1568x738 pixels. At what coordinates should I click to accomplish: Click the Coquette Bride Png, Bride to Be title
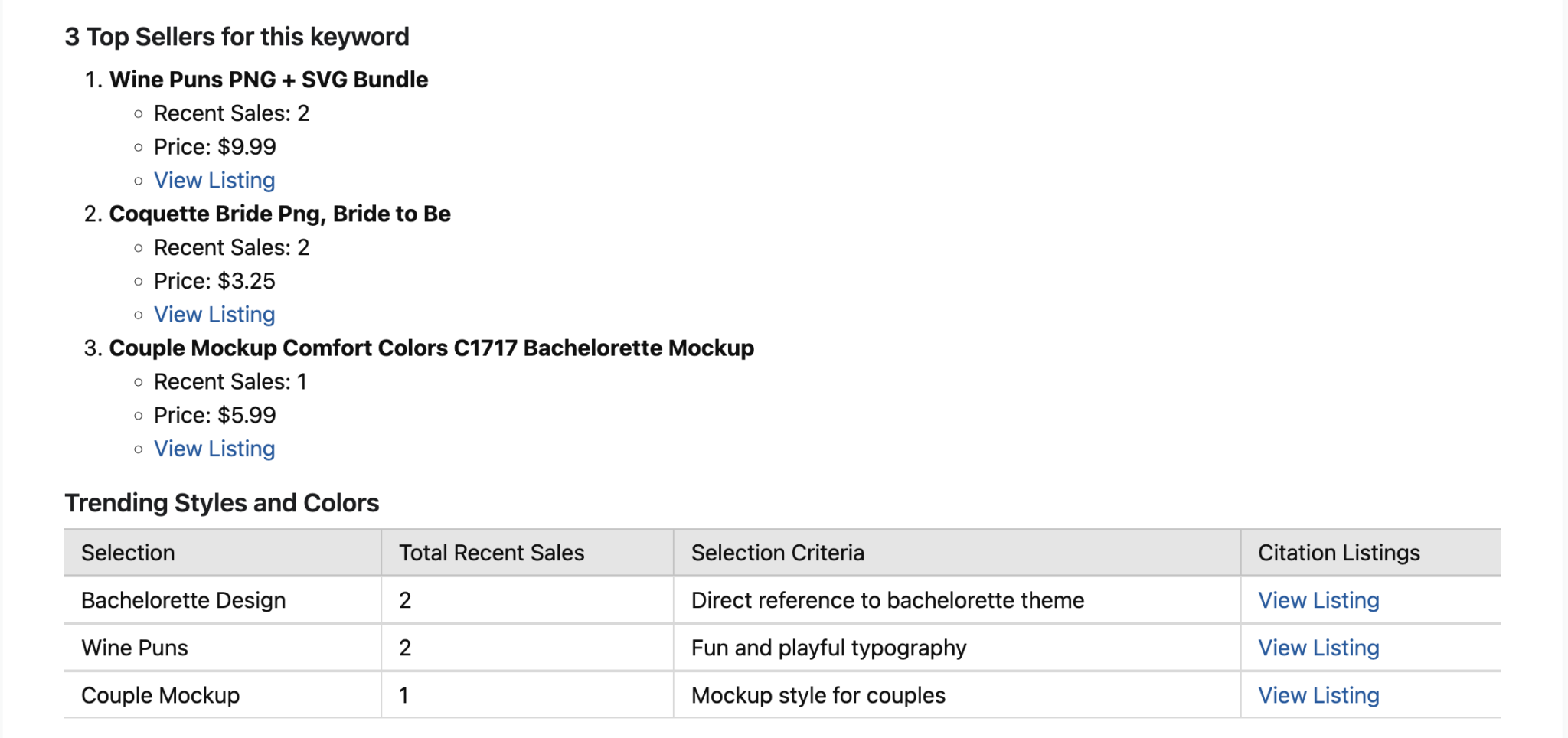[279, 214]
